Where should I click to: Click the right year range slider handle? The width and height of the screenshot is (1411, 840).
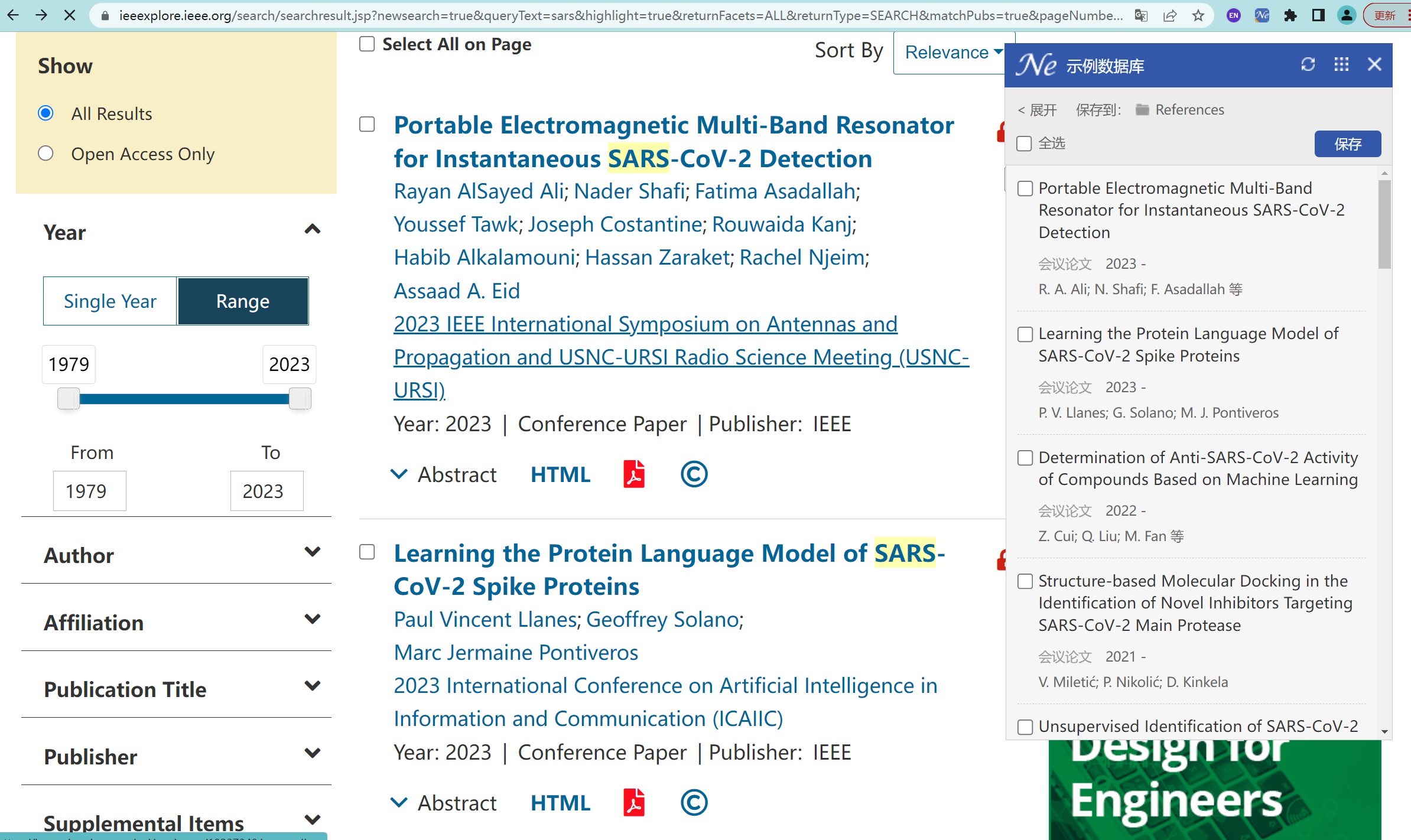coord(300,399)
